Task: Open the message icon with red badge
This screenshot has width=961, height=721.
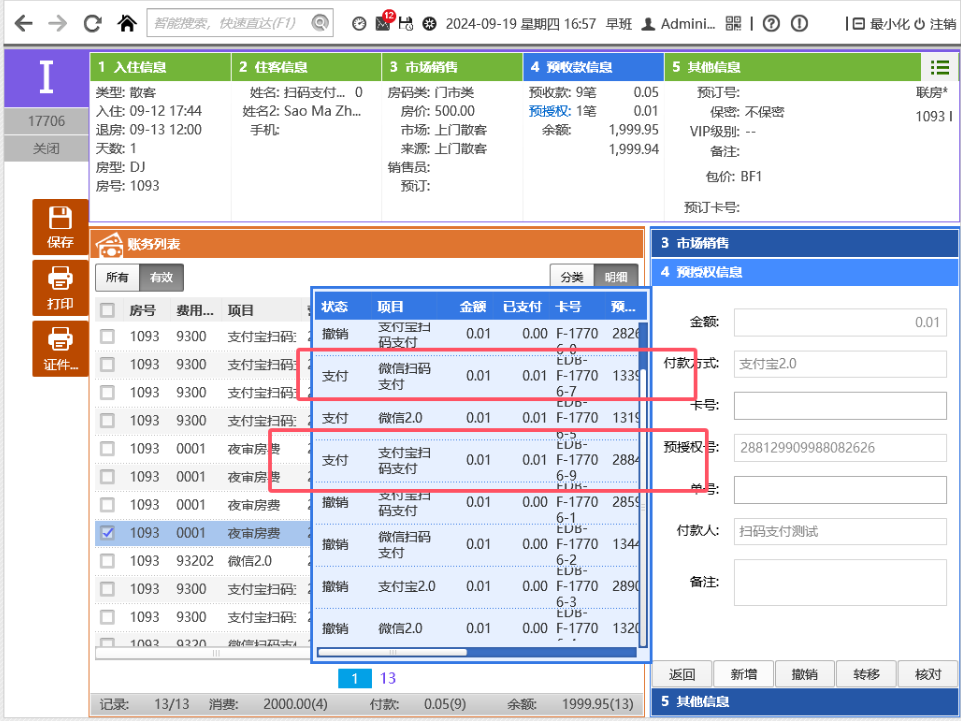Action: tap(383, 22)
